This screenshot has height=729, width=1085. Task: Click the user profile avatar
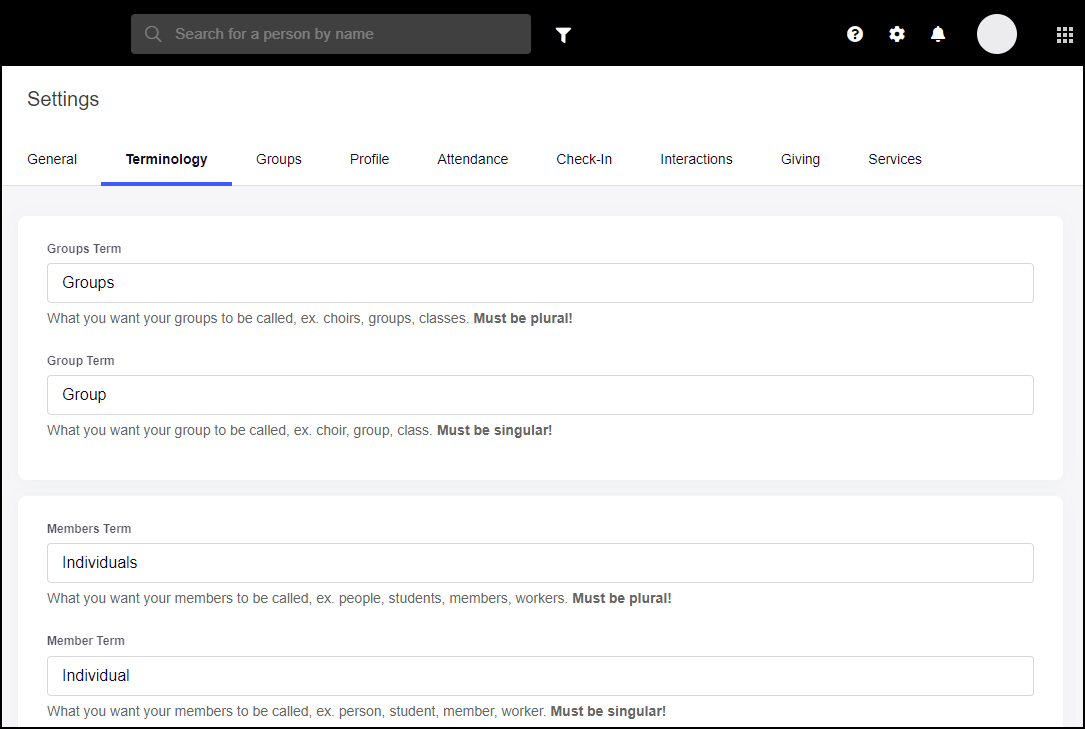[996, 34]
